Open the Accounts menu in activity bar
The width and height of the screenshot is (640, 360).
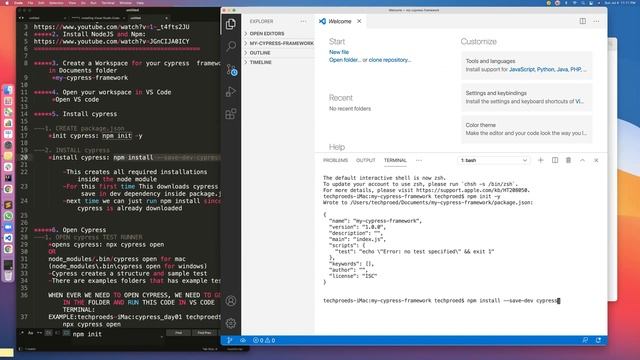[231, 301]
